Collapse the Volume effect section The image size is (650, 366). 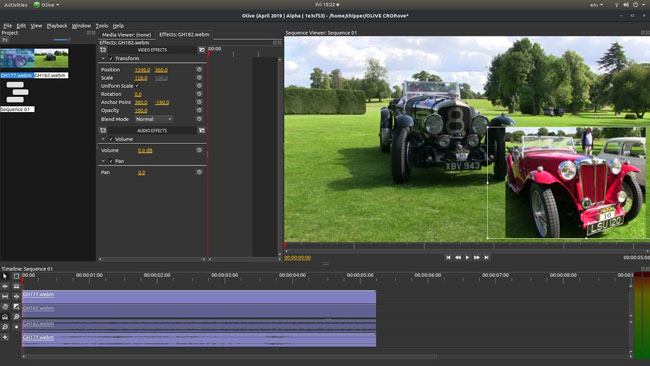[103, 139]
